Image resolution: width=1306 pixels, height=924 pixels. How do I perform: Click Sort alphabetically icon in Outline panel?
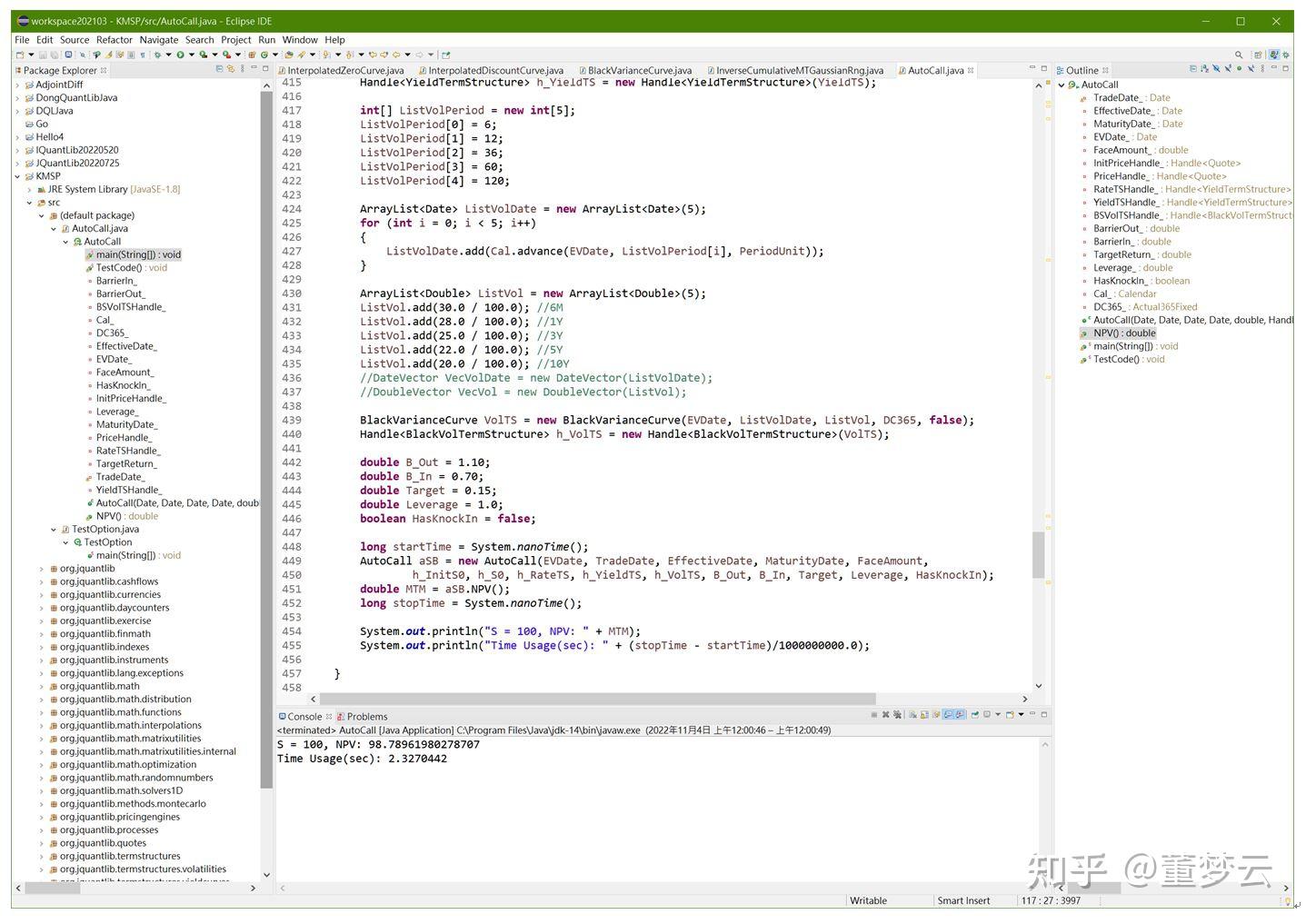(1205, 69)
